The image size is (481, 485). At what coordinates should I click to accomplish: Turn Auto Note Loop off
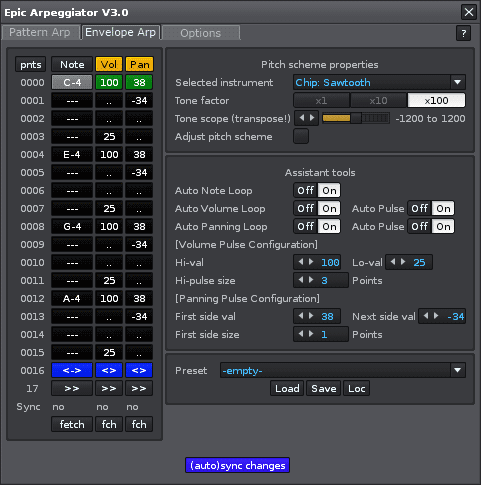tap(305, 190)
